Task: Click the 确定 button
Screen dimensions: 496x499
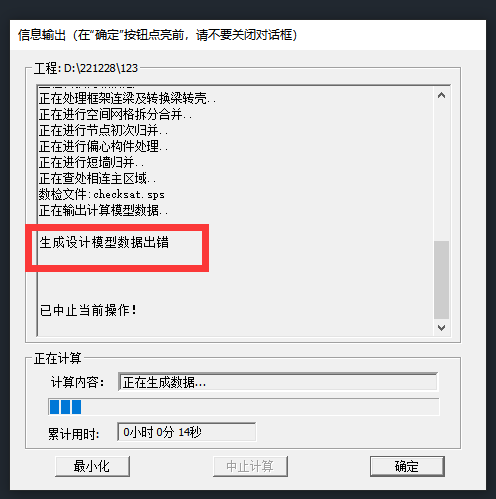Action: point(407,466)
